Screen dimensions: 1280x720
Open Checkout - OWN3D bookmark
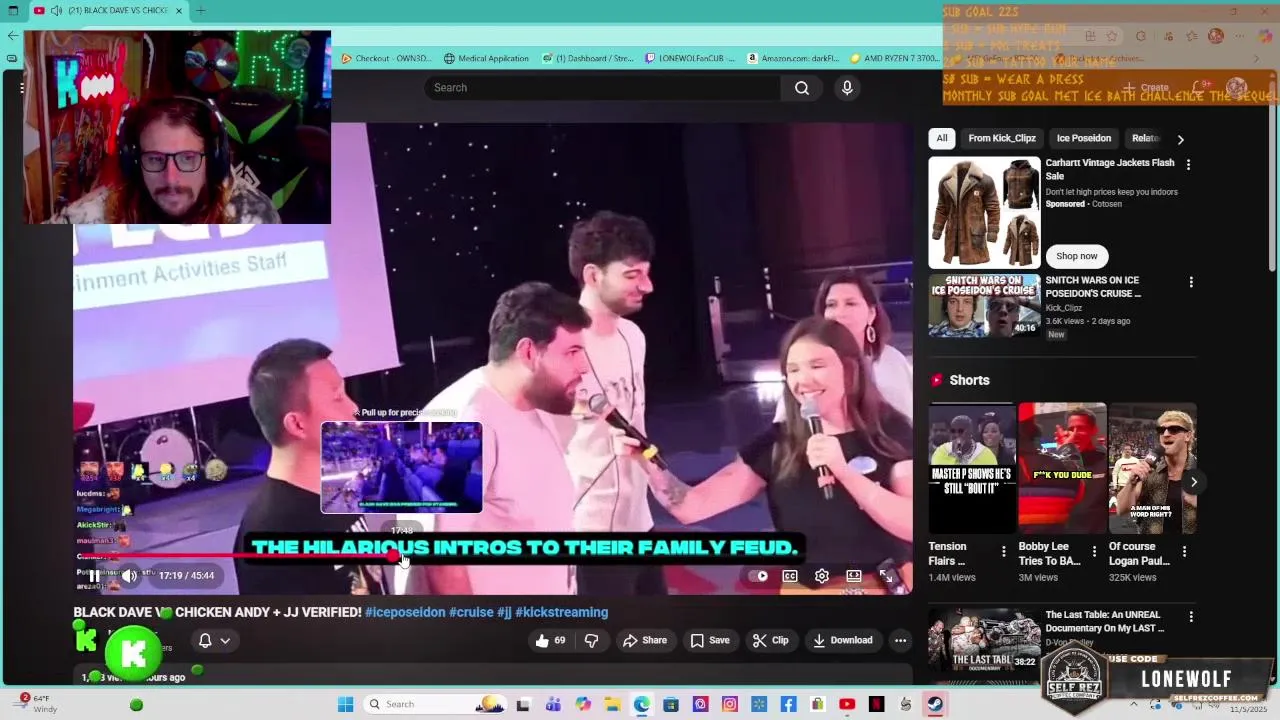click(386, 58)
